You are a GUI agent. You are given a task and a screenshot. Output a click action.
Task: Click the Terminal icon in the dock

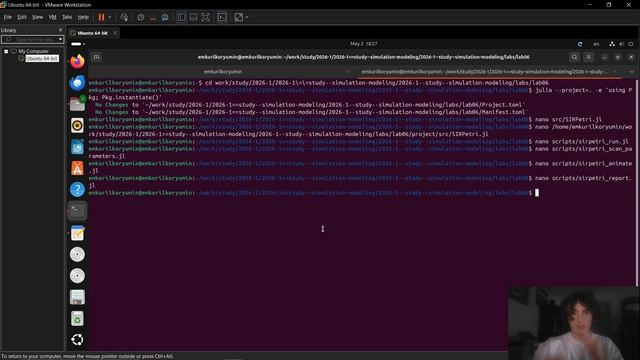click(x=77, y=211)
